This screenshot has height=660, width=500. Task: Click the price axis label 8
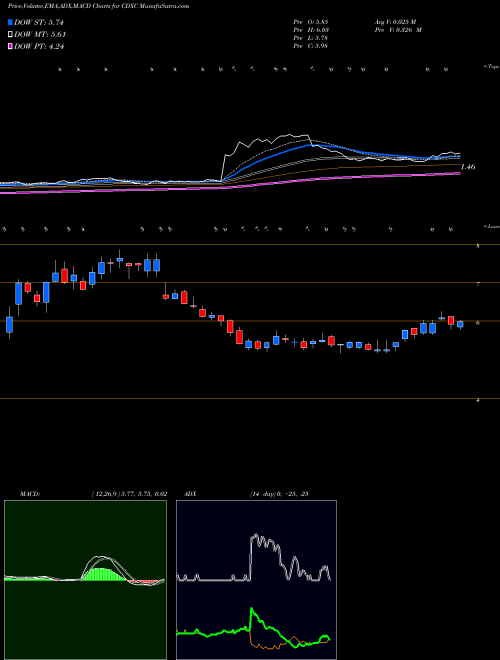[x=478, y=246]
